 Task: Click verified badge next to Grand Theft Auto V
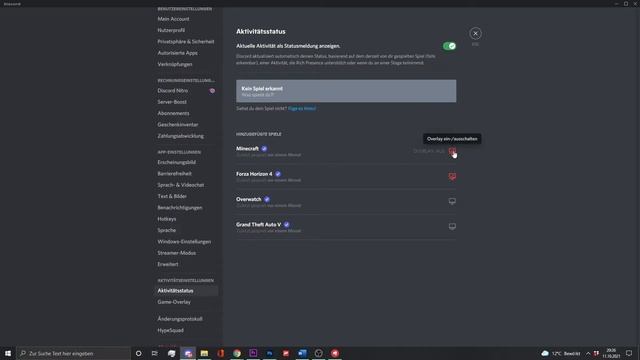pyautogui.click(x=287, y=224)
